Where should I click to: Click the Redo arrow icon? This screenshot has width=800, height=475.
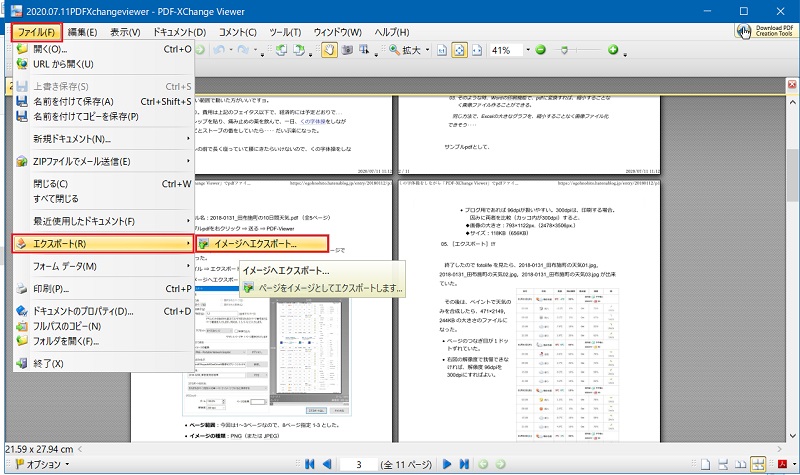pyautogui.click(x=243, y=50)
